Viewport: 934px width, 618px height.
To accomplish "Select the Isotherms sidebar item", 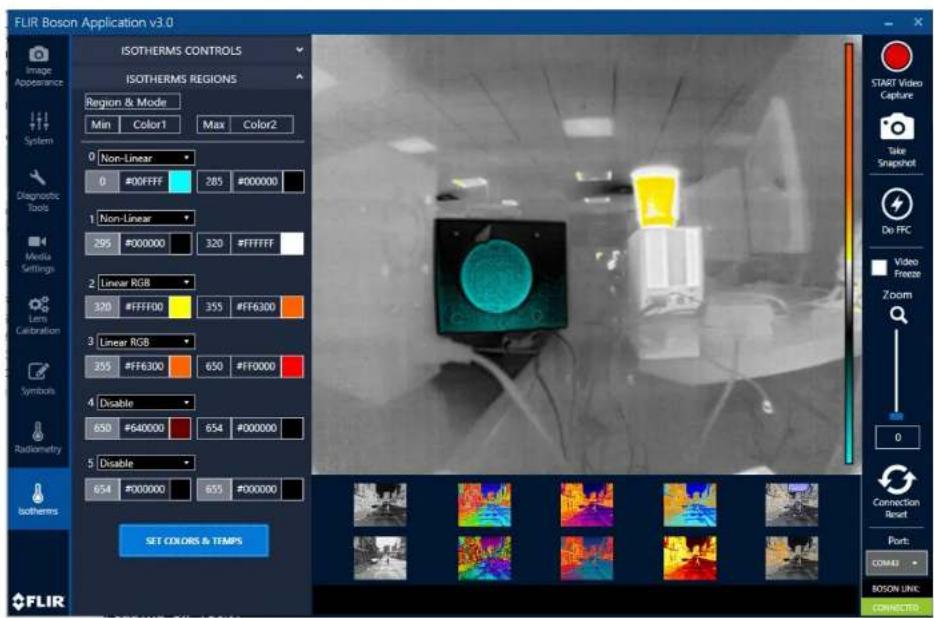I will click(38, 498).
